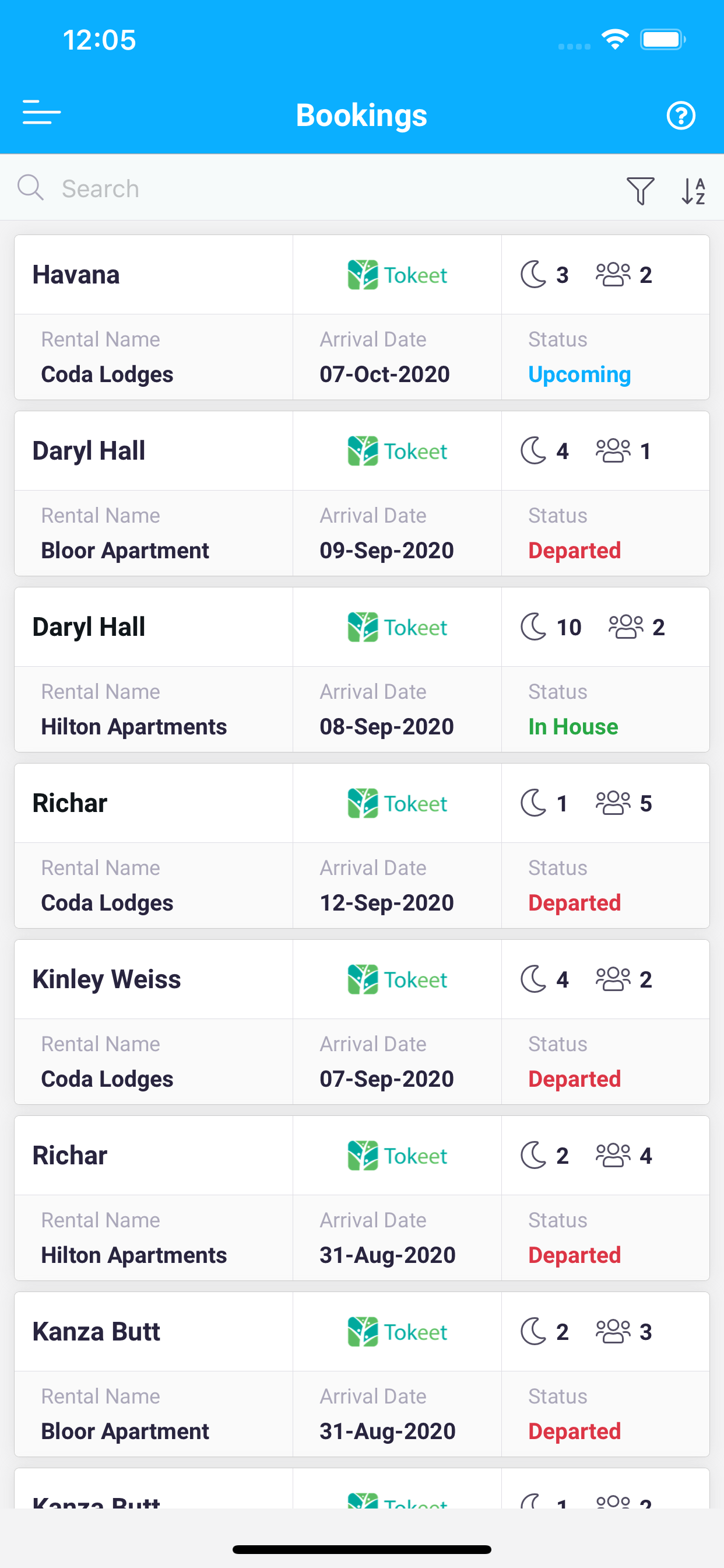The width and height of the screenshot is (724, 1568).
Task: Tap guests icon on Daryl Hall 10-night booking
Action: tap(625, 627)
